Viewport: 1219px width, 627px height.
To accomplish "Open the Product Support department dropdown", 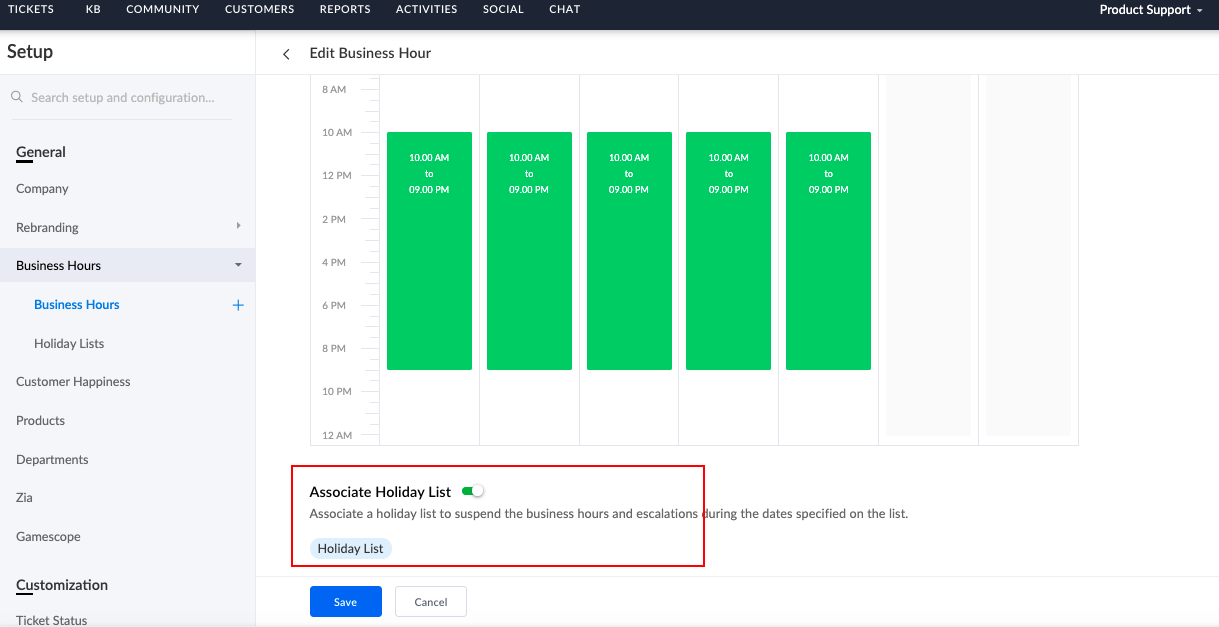I will pos(1151,10).
